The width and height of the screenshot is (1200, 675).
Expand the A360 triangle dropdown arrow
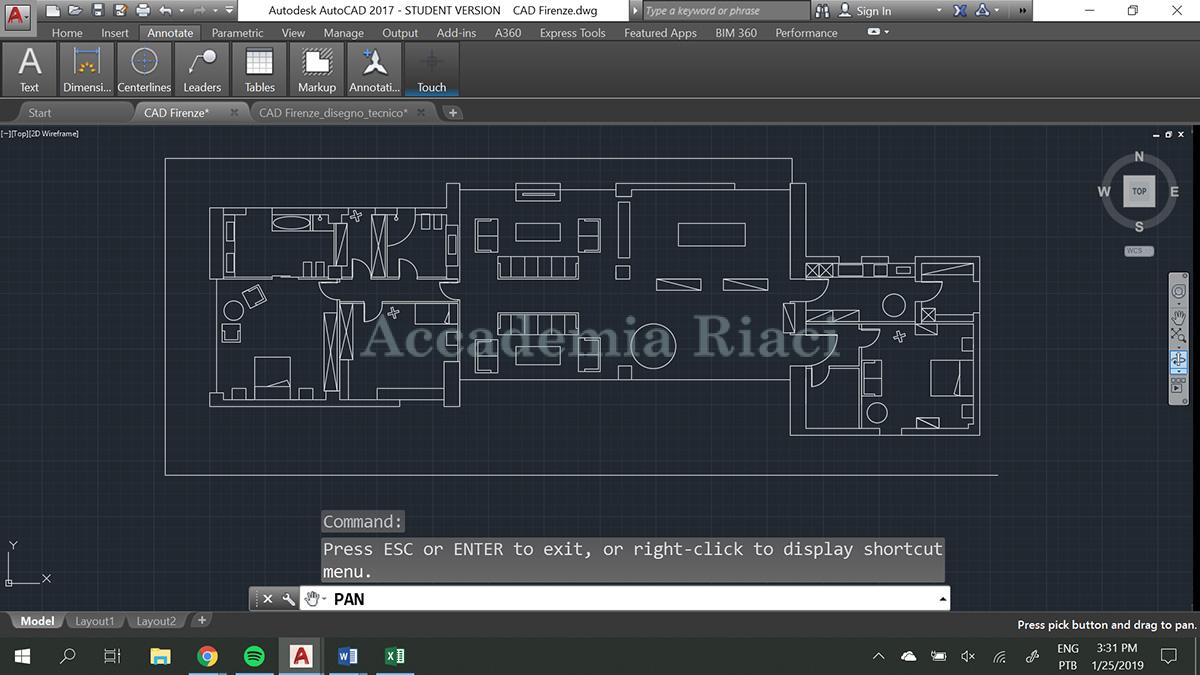click(996, 11)
